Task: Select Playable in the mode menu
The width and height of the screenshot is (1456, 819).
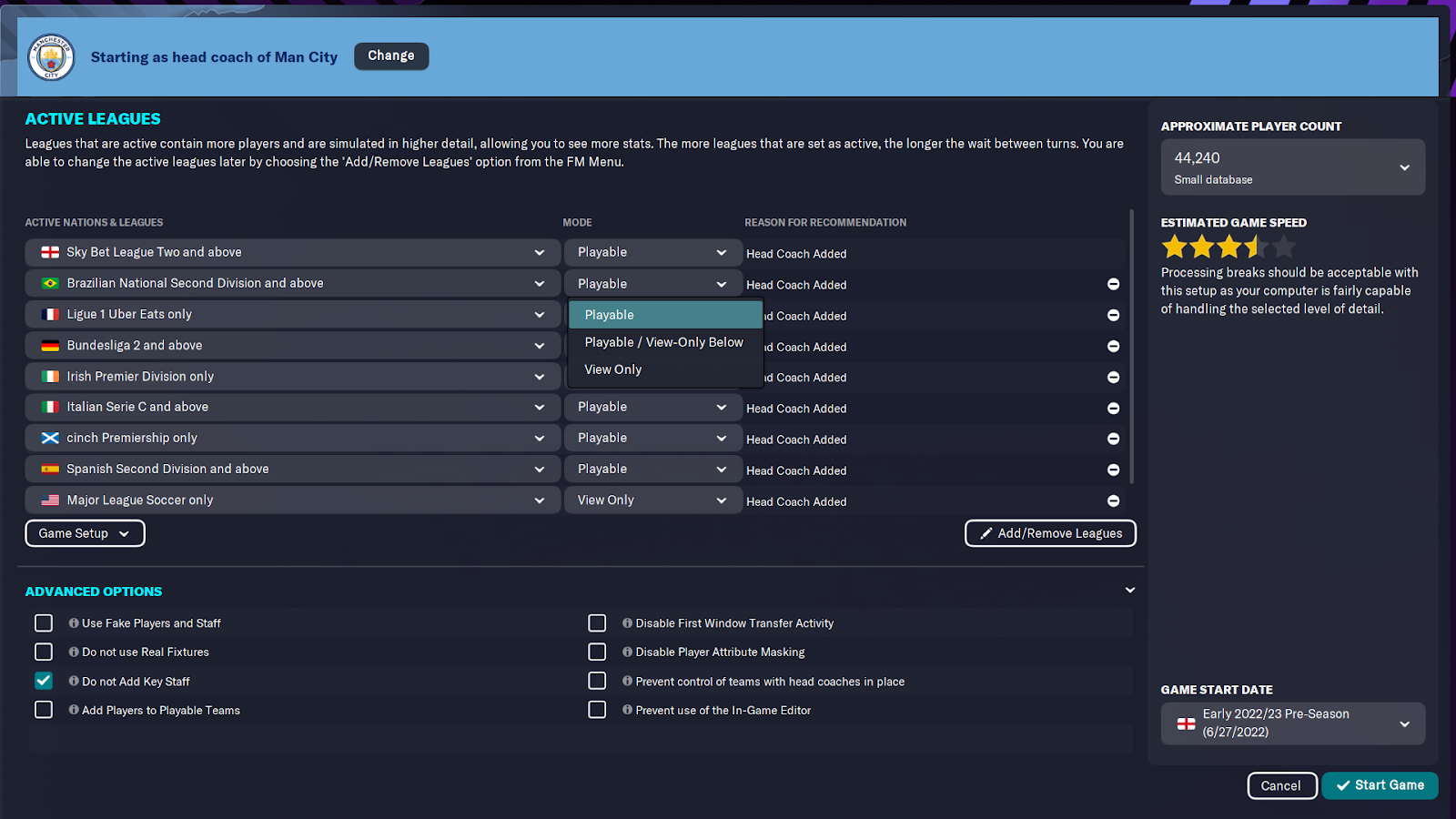Action: pos(665,315)
